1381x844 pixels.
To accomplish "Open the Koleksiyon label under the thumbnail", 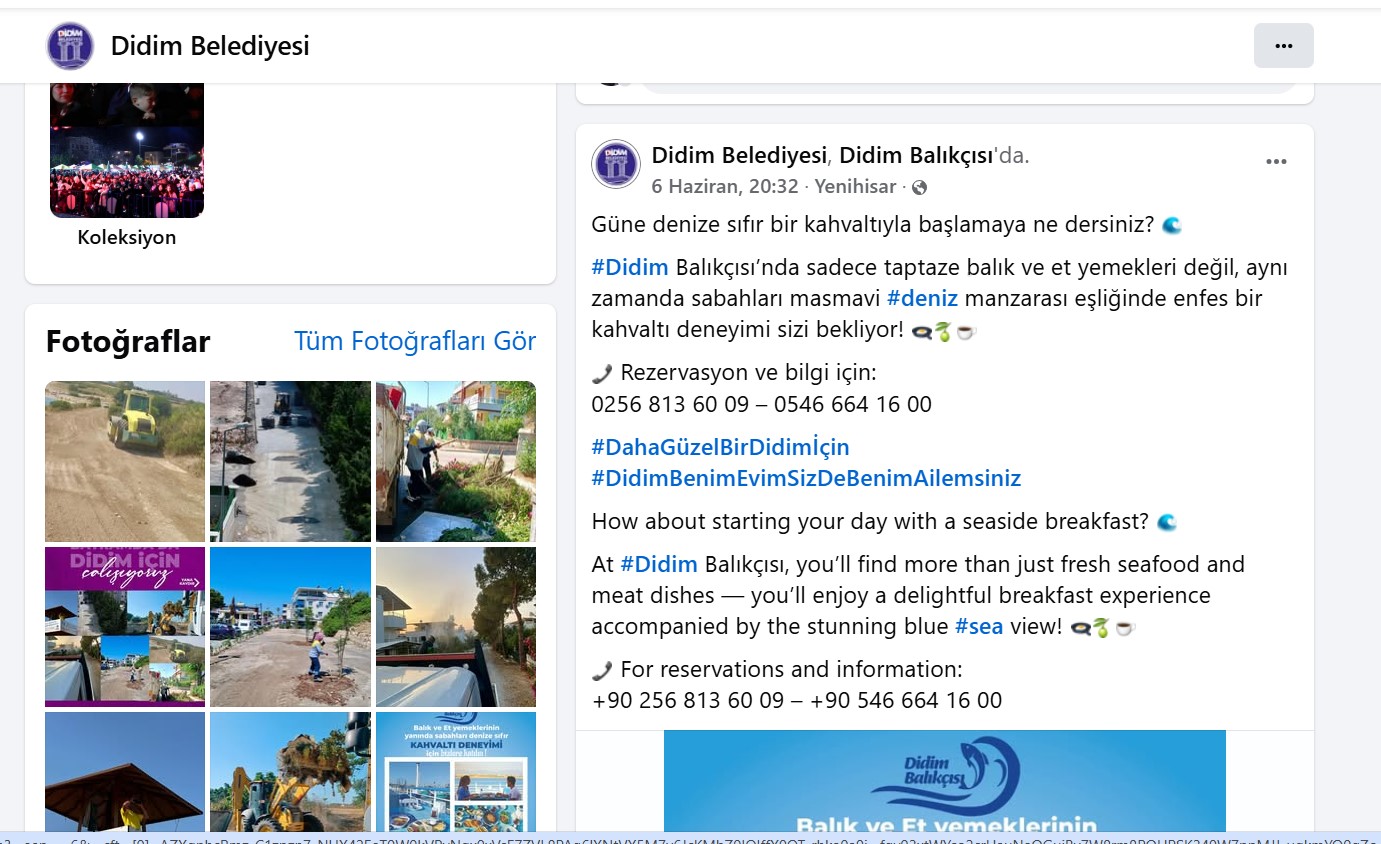I will (x=127, y=238).
